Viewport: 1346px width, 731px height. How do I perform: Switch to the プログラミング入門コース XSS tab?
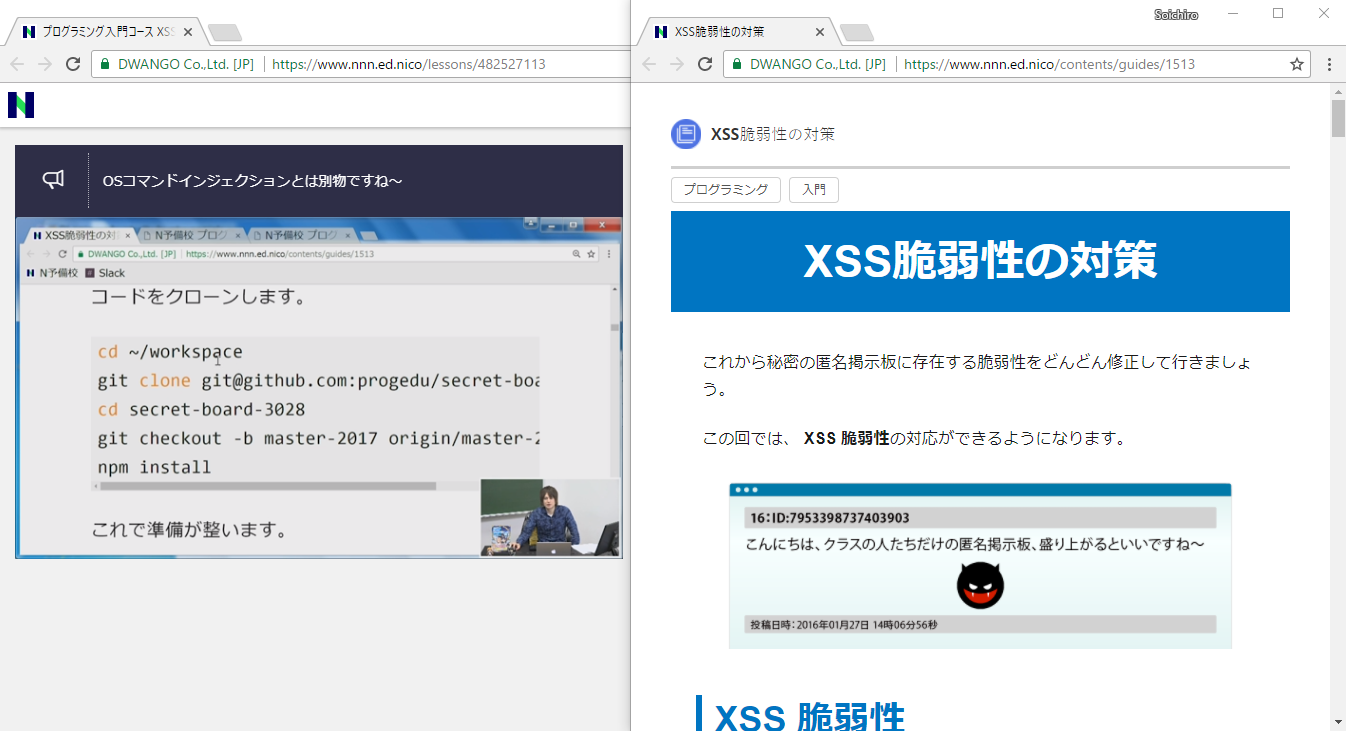pyautogui.click(x=100, y=30)
